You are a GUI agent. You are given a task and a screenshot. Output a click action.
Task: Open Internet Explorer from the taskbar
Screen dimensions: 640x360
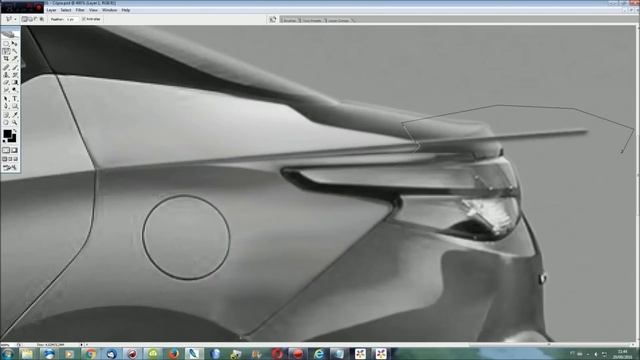coord(318,354)
